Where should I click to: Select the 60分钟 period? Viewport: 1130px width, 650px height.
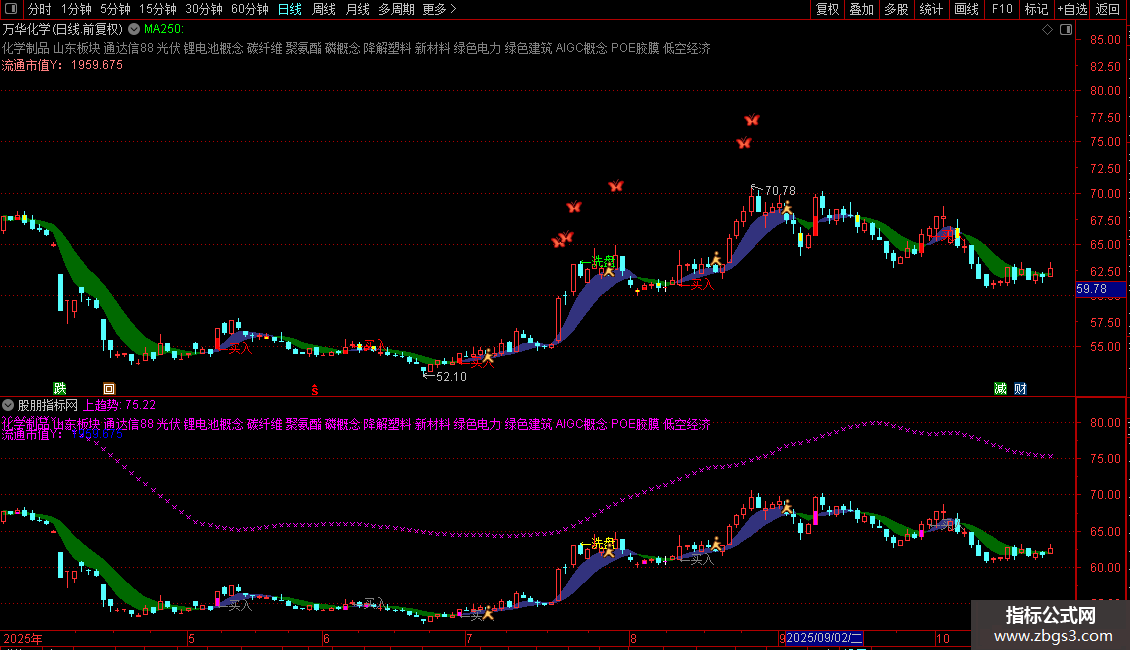(x=250, y=9)
